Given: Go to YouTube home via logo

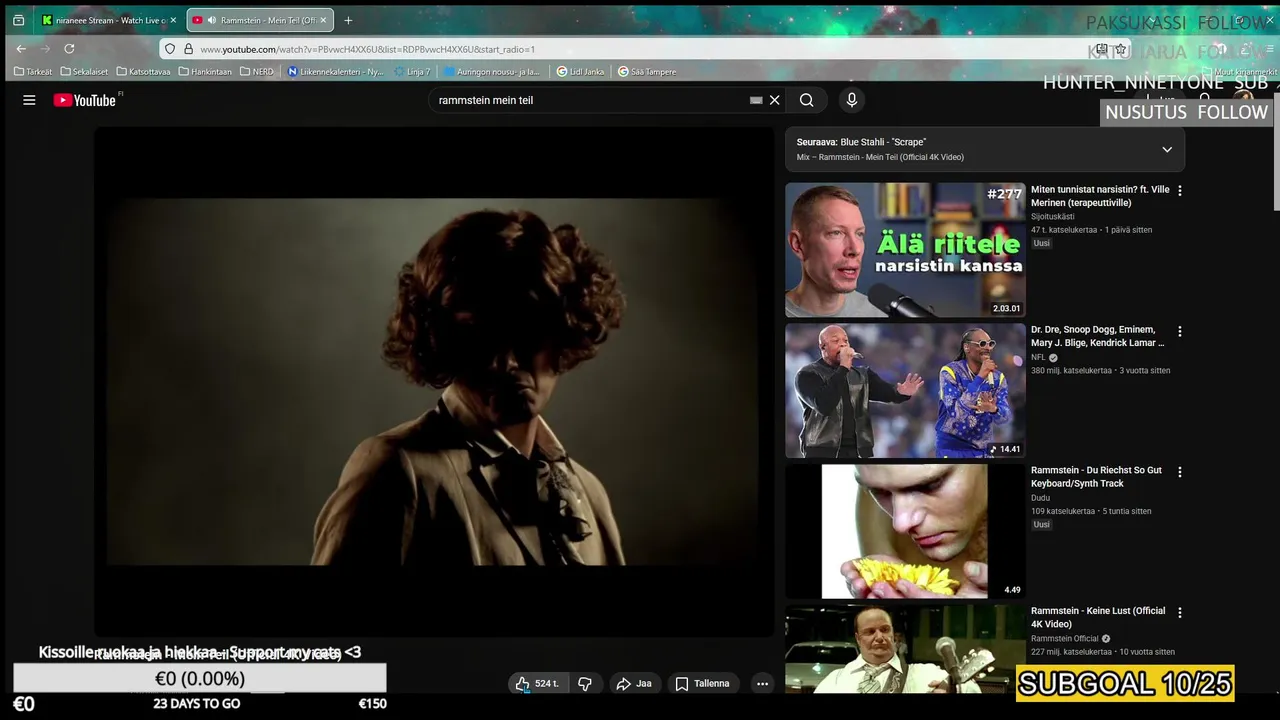Looking at the screenshot, I should pos(86,100).
